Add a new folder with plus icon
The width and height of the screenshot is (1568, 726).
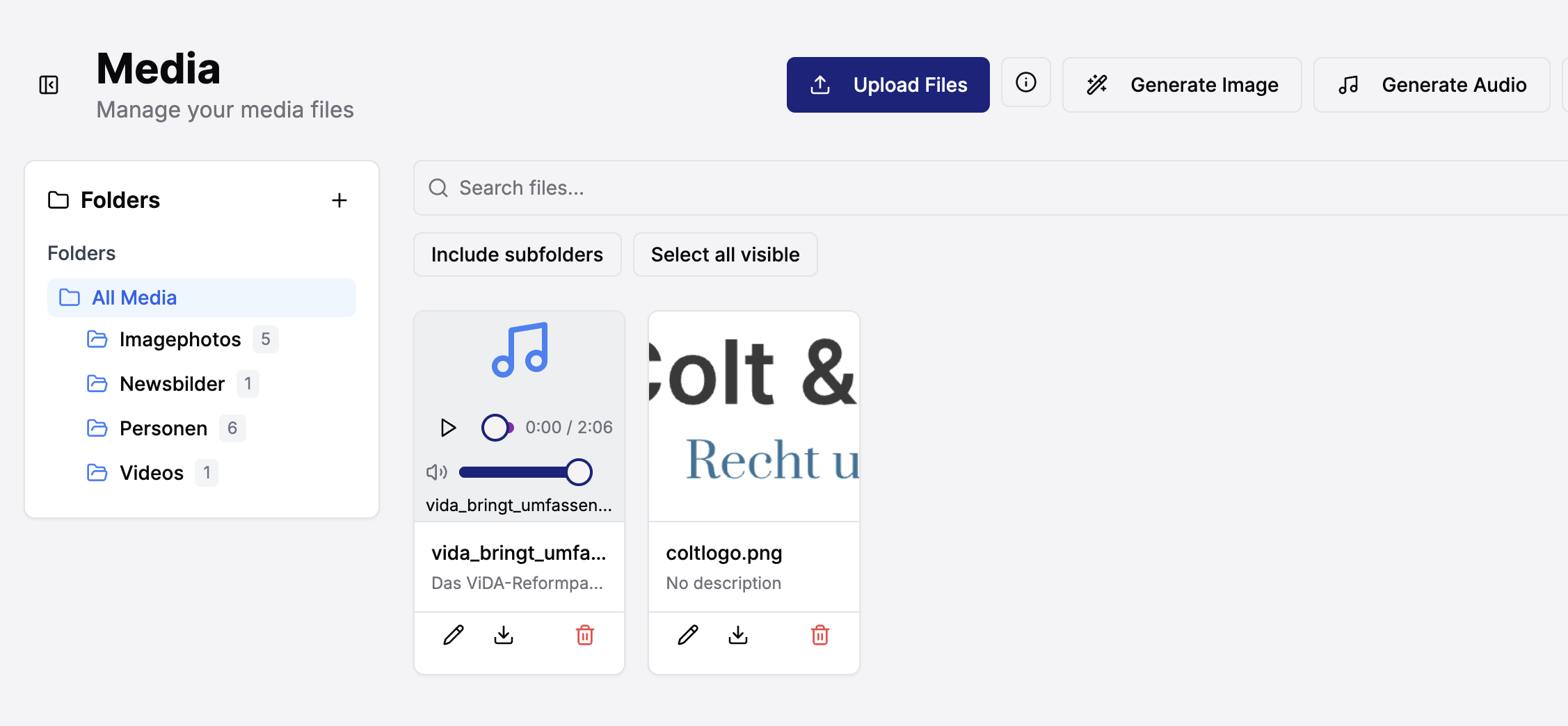click(x=339, y=200)
